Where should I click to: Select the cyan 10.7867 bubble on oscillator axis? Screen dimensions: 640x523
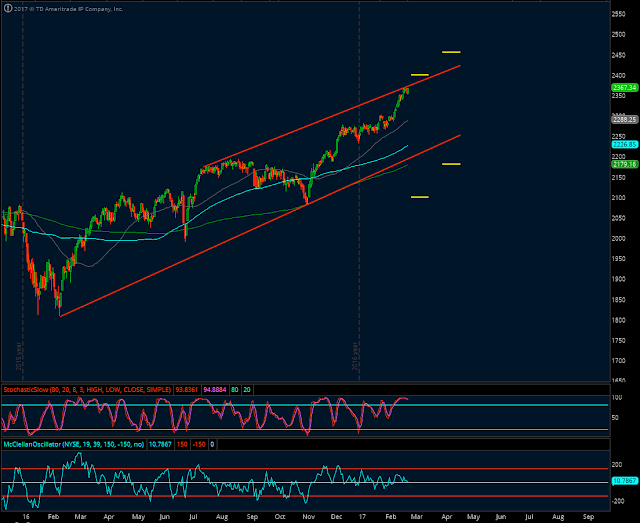624,481
